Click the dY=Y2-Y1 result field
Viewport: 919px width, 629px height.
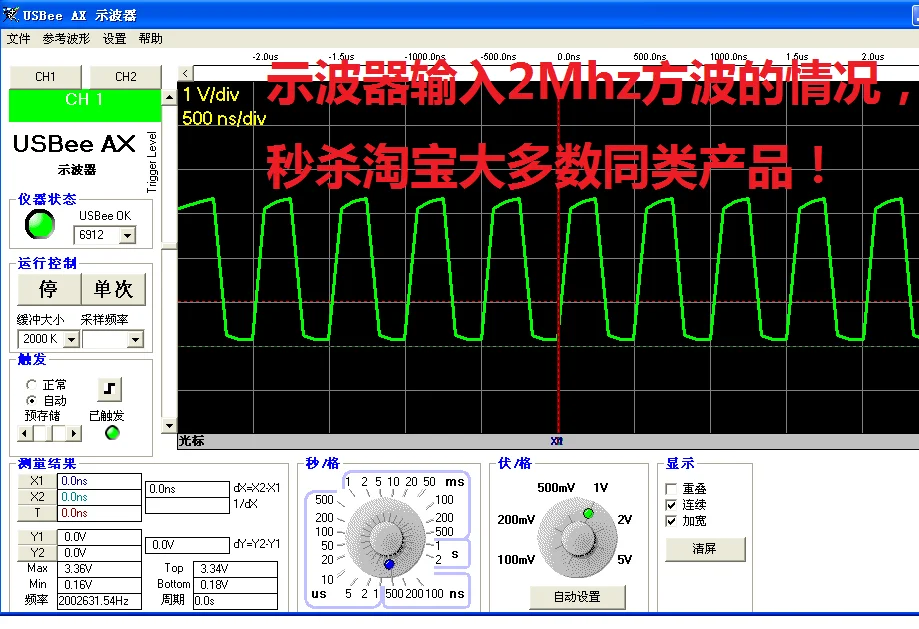(187, 545)
